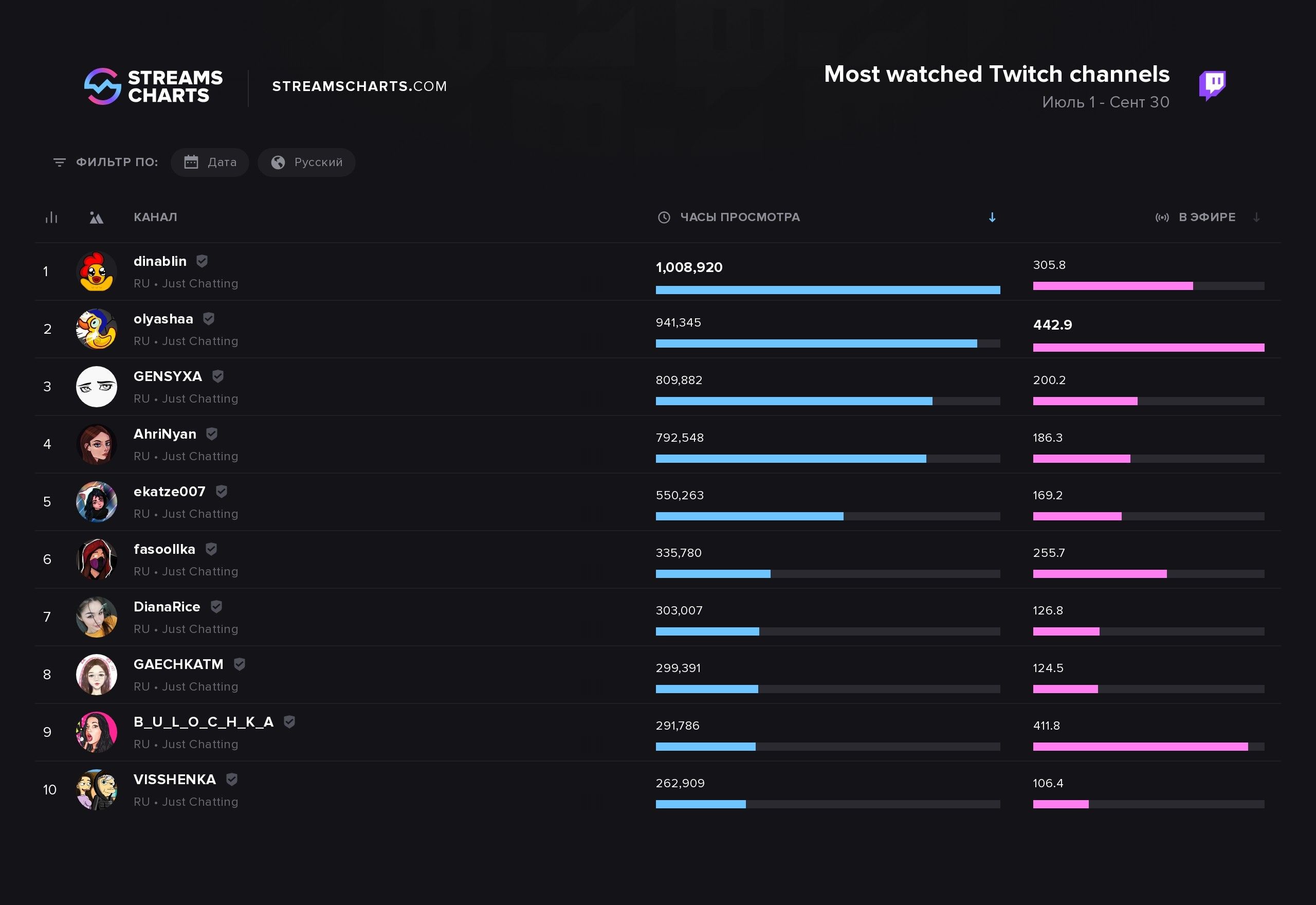The height and width of the screenshot is (905, 1316).
Task: Click the globe icon inside the Русский filter
Action: click(x=277, y=161)
